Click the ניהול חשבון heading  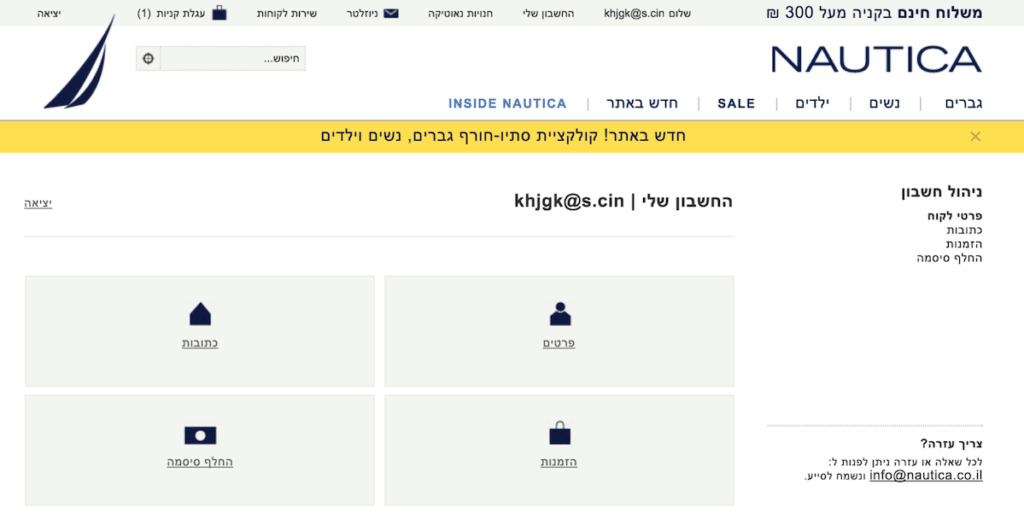tap(942, 192)
